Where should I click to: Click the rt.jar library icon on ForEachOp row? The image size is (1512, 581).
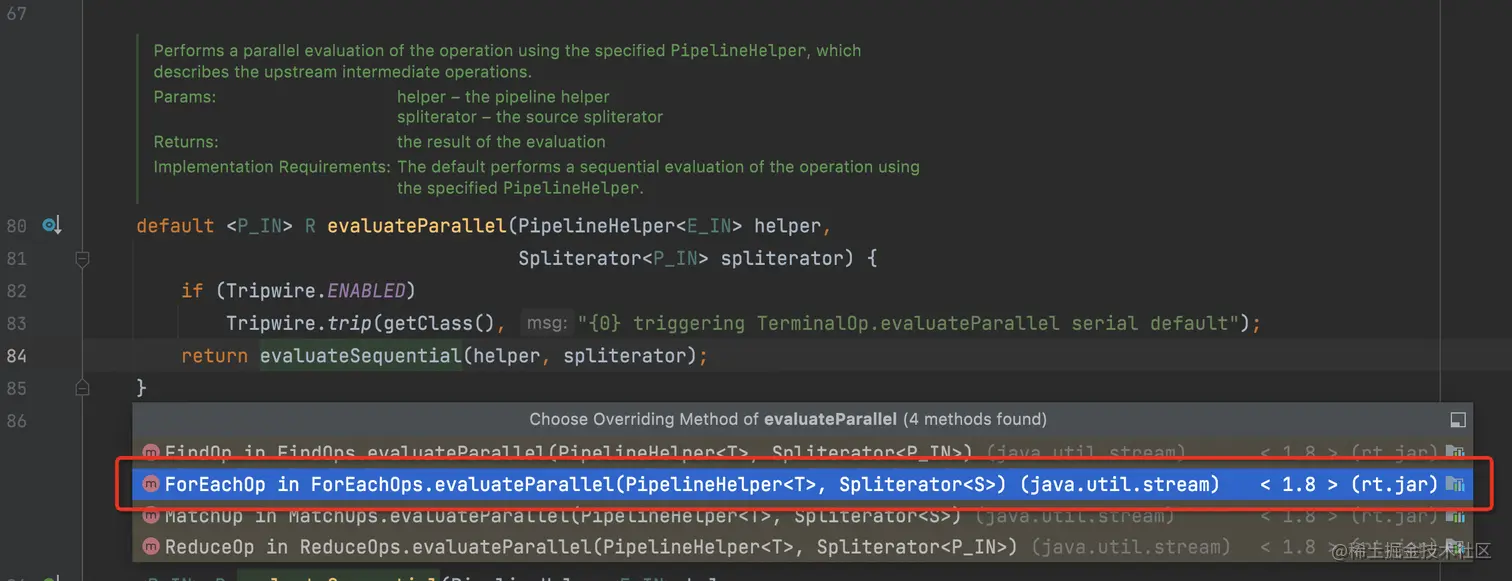pos(1455,485)
